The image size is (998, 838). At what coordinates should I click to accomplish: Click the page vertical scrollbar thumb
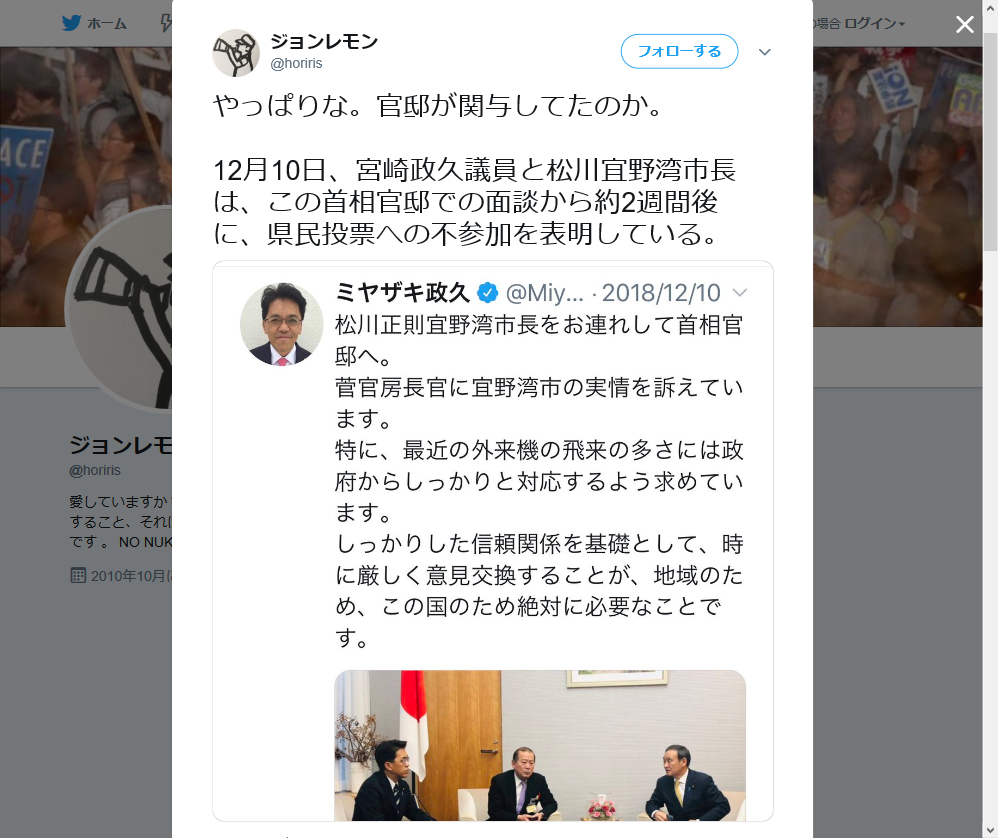tap(990, 141)
